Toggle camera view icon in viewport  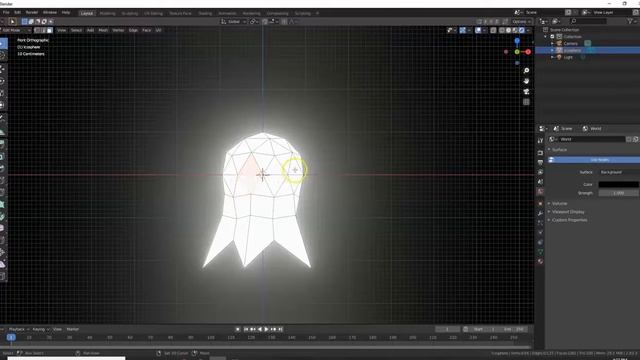526,91
